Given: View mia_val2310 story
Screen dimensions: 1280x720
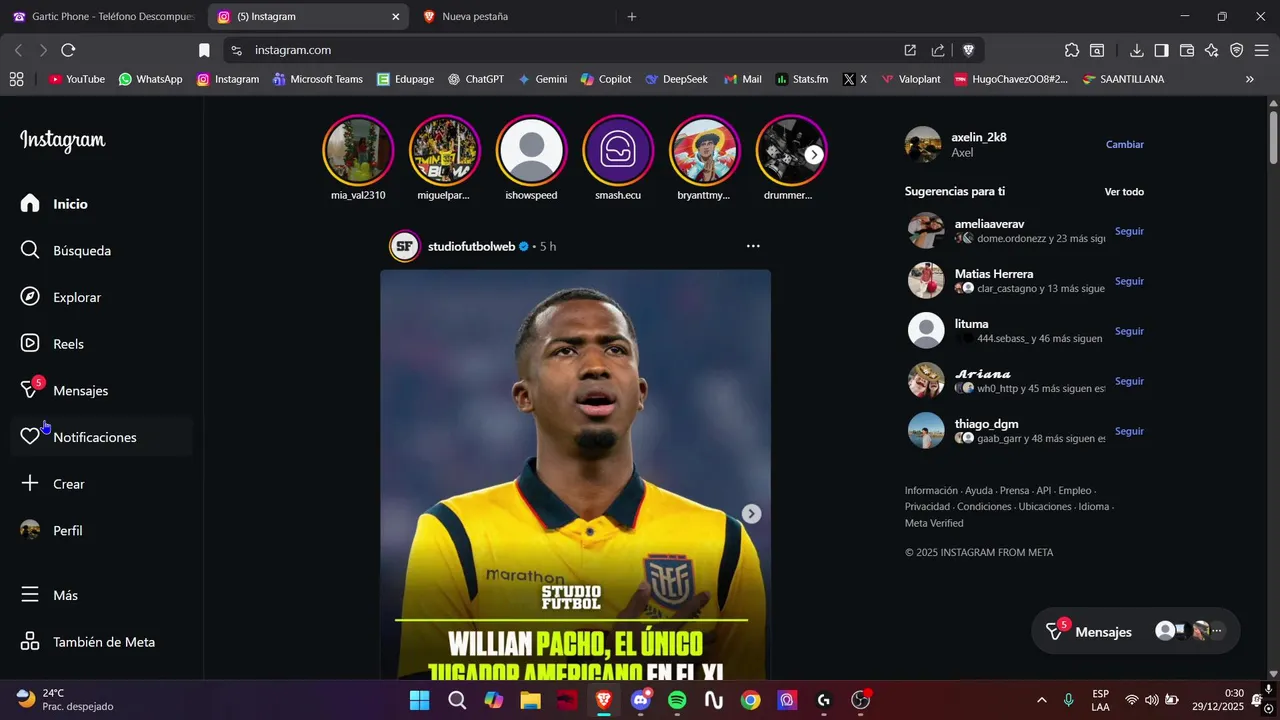Looking at the screenshot, I should pos(358,151).
